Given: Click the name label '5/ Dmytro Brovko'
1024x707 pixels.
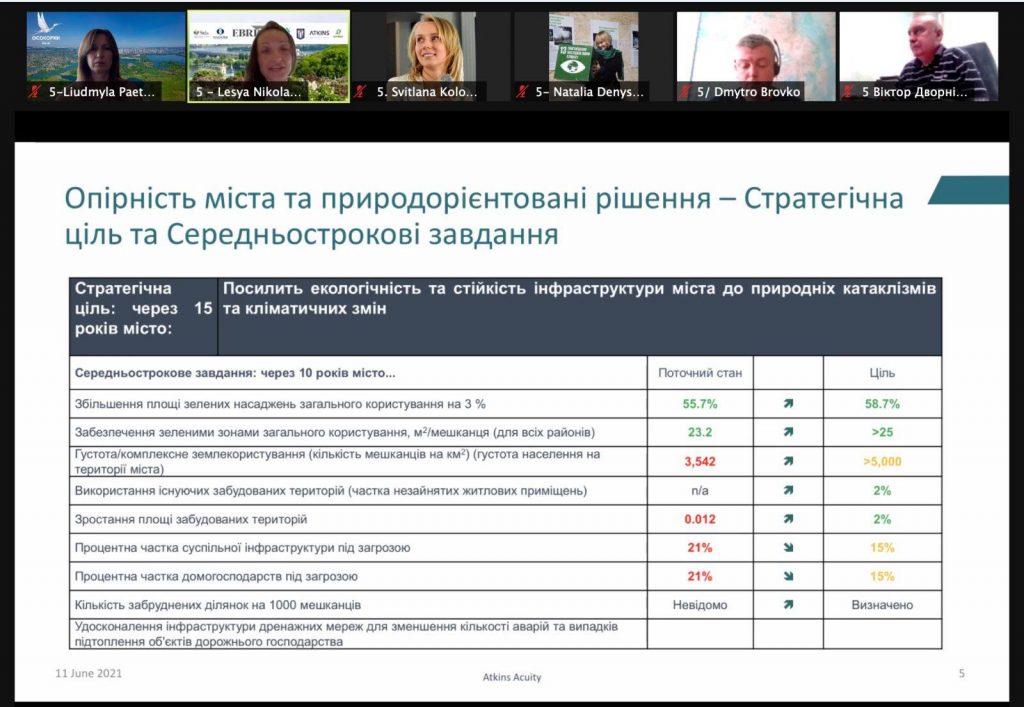Looking at the screenshot, I should pos(748,92).
